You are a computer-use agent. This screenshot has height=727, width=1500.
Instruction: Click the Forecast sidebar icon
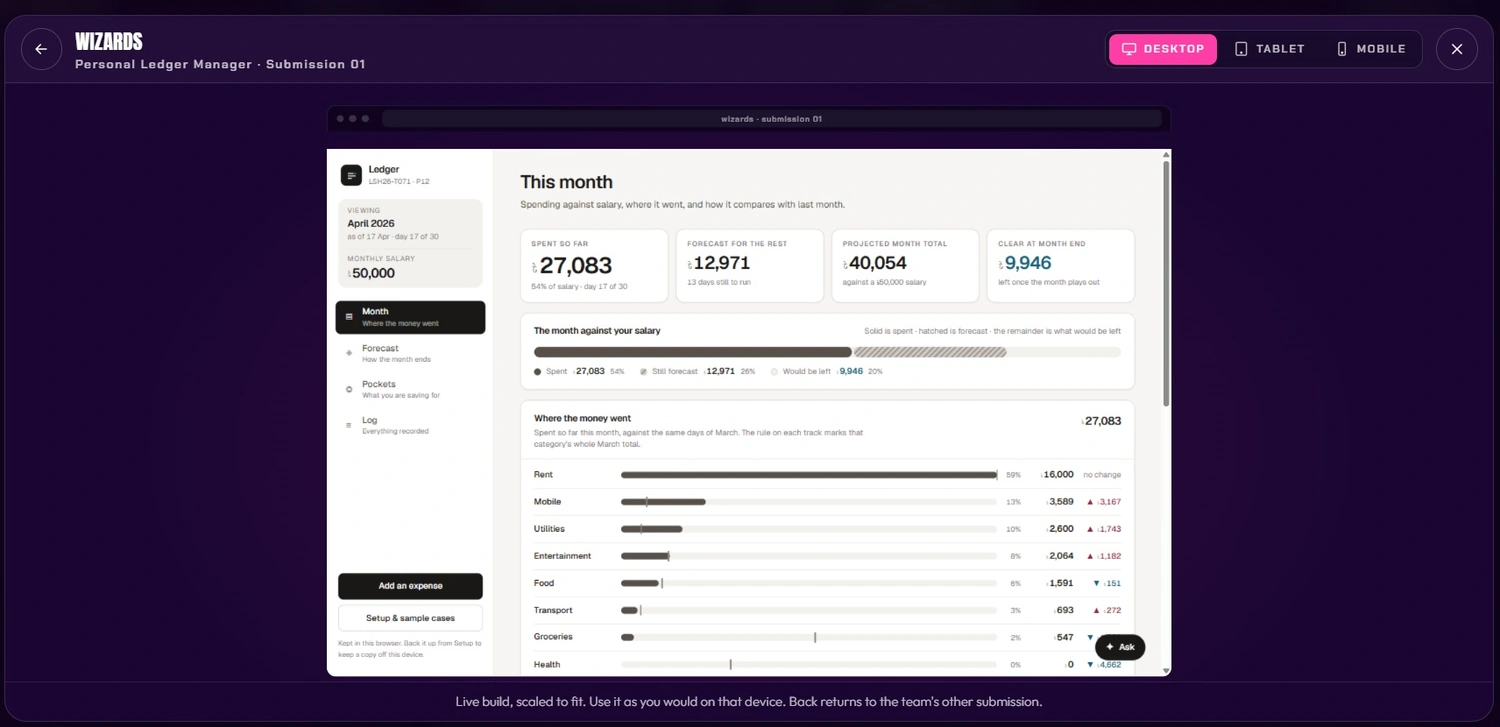349,353
